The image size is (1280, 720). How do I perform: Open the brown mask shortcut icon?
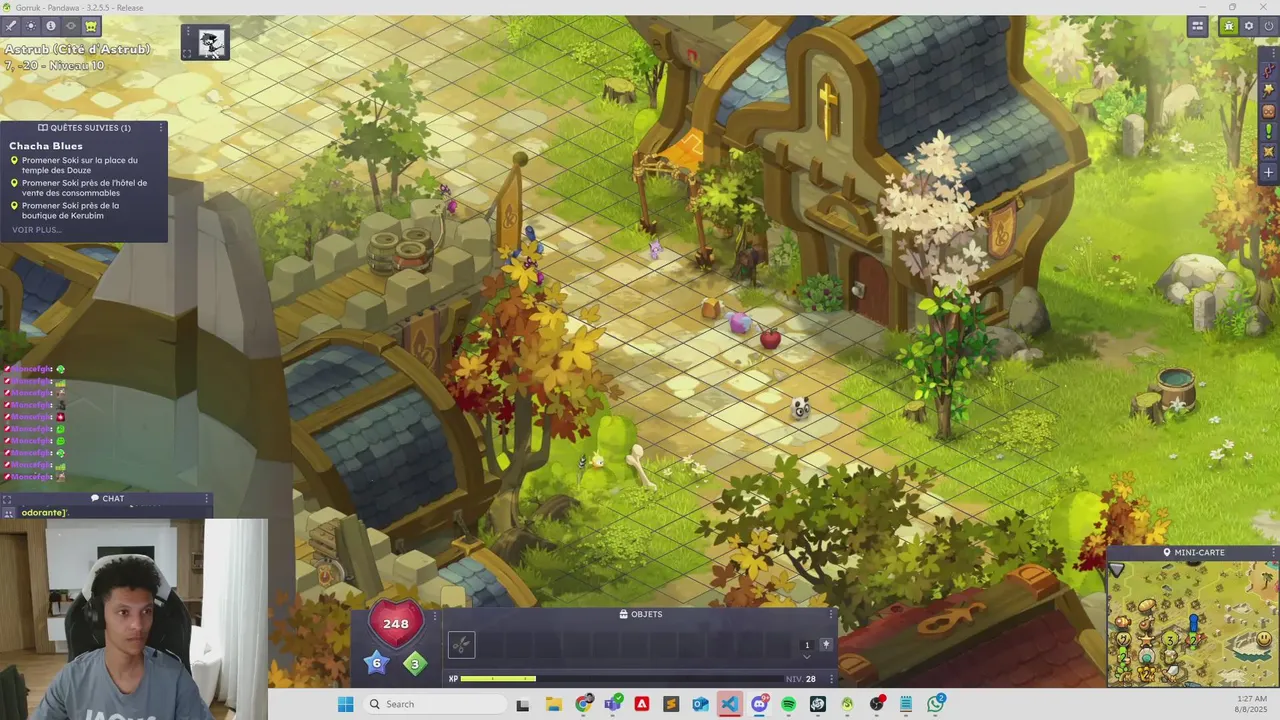click(x=1269, y=111)
